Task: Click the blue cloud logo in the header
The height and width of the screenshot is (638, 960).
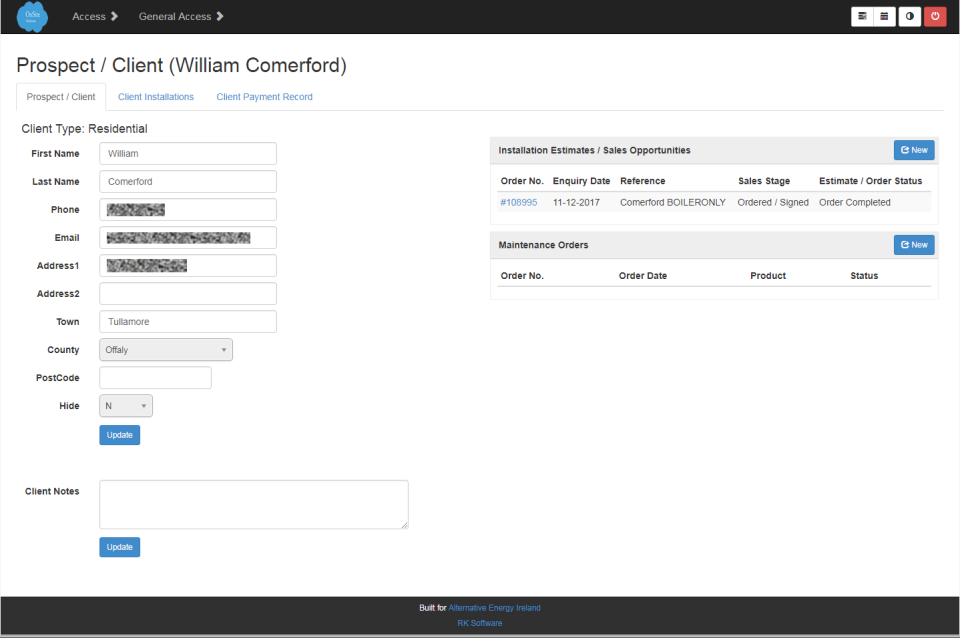Action: coord(32,17)
